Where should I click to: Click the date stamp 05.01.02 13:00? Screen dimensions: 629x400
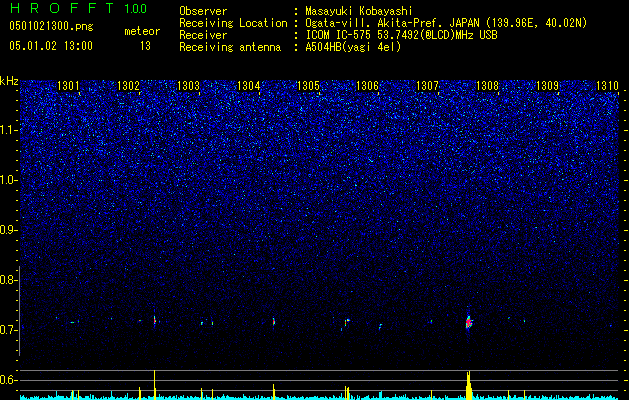(51, 46)
